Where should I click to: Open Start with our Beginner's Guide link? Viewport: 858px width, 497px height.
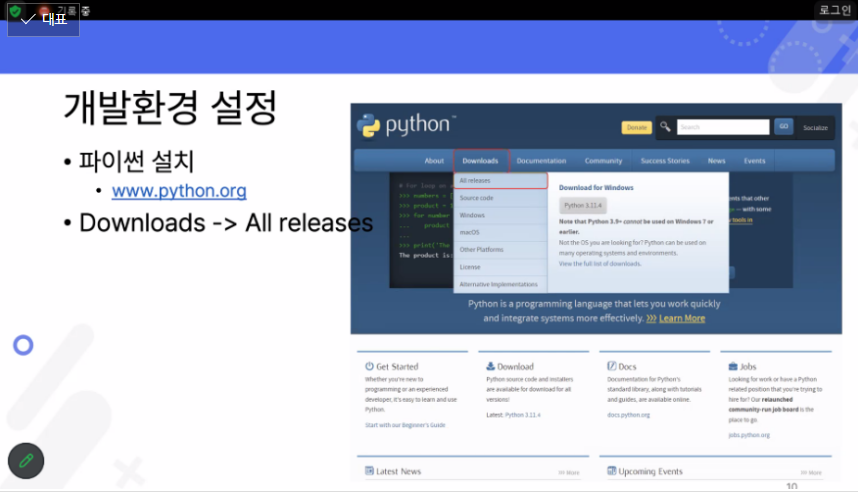pyautogui.click(x=405, y=425)
